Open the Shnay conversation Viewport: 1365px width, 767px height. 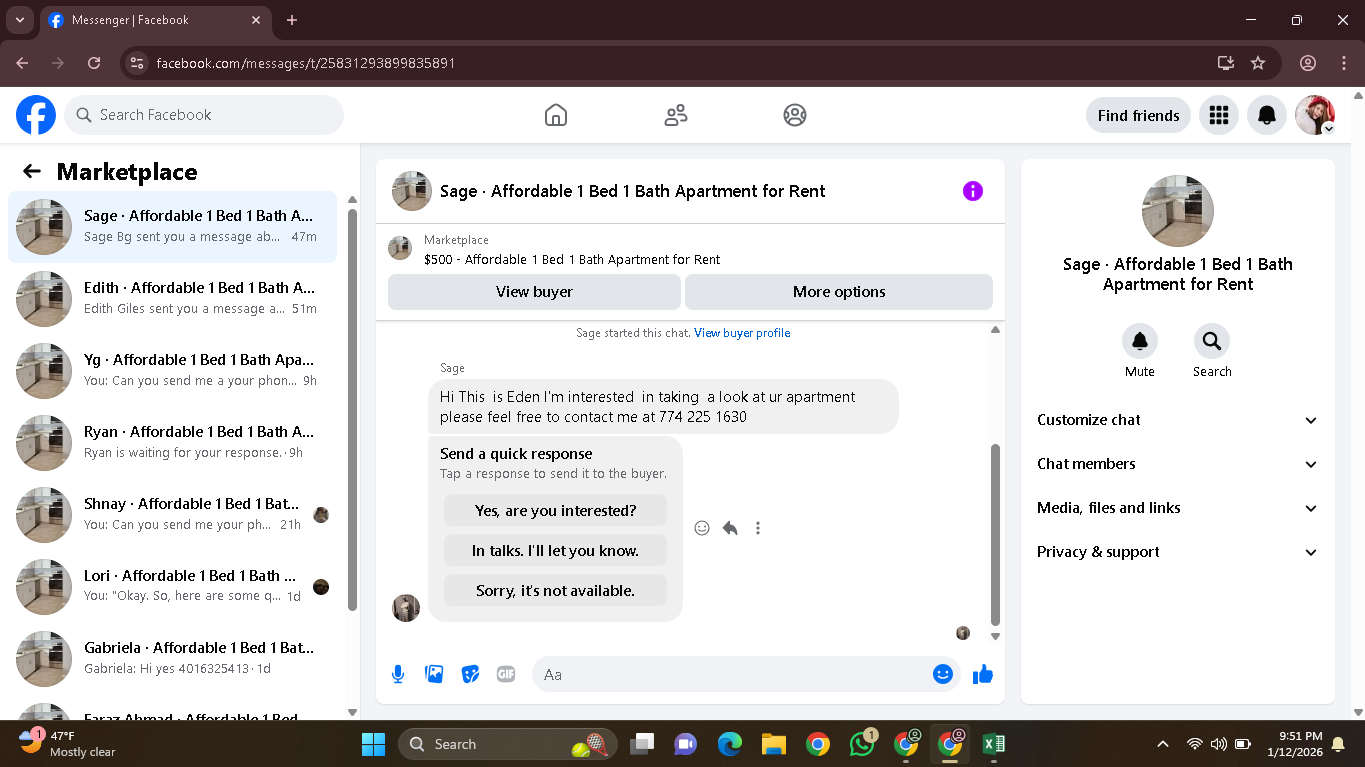pyautogui.click(x=172, y=515)
